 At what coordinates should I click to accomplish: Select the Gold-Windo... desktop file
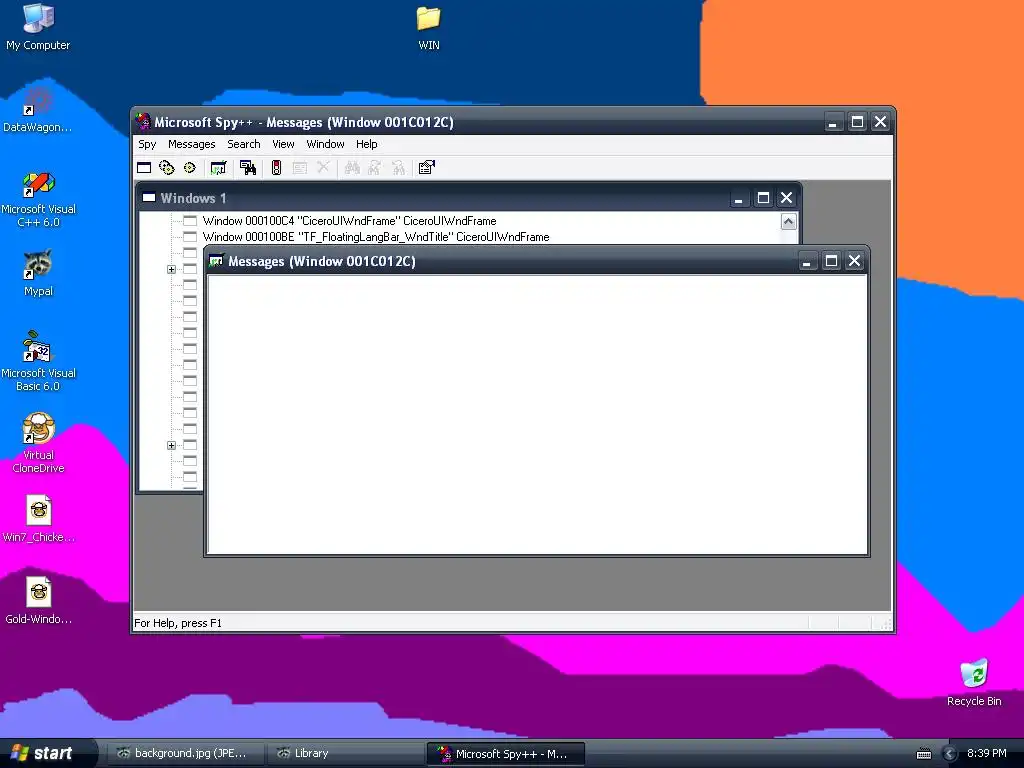point(39,601)
